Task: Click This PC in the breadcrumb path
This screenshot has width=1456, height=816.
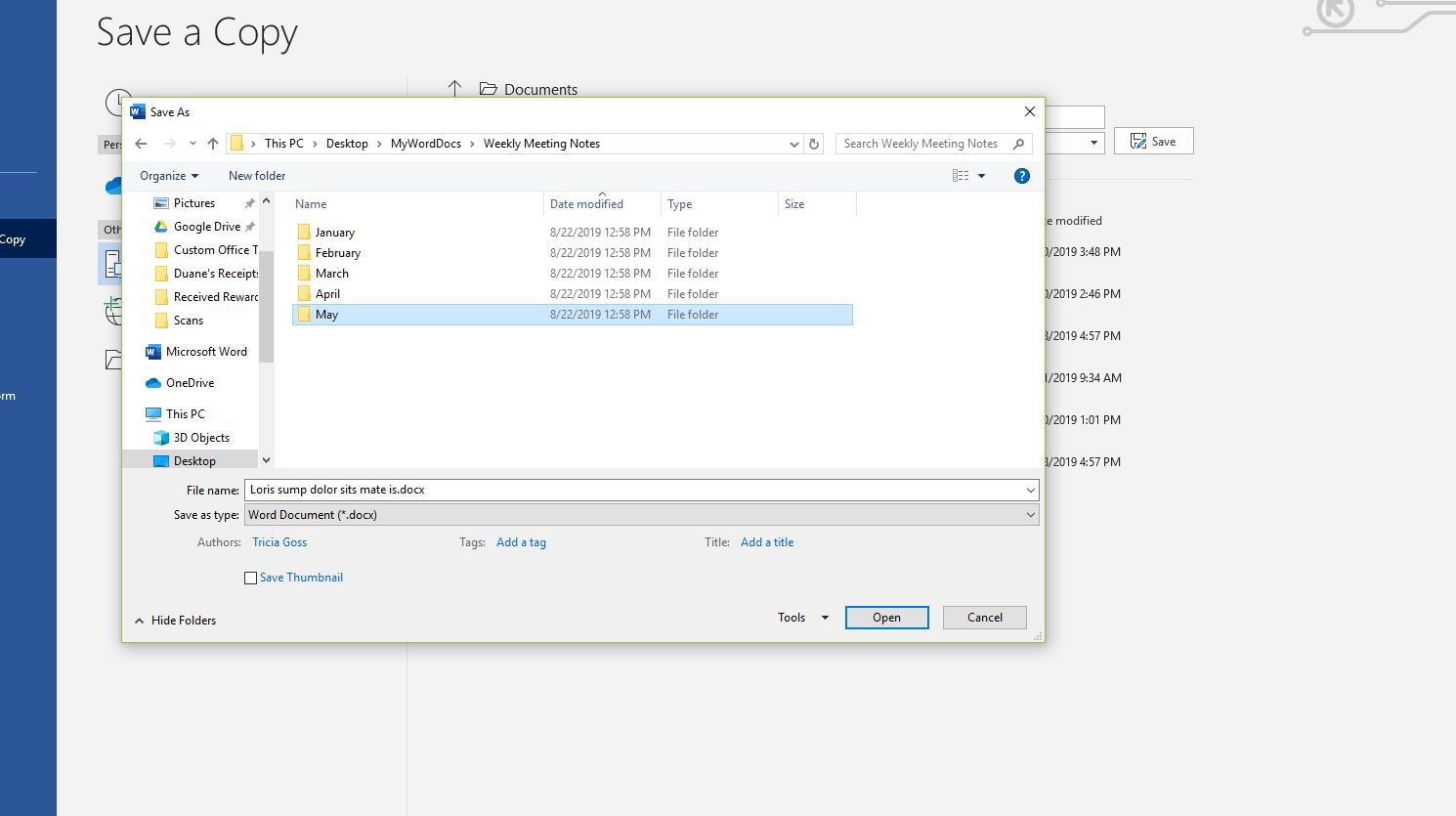Action: pyautogui.click(x=283, y=144)
